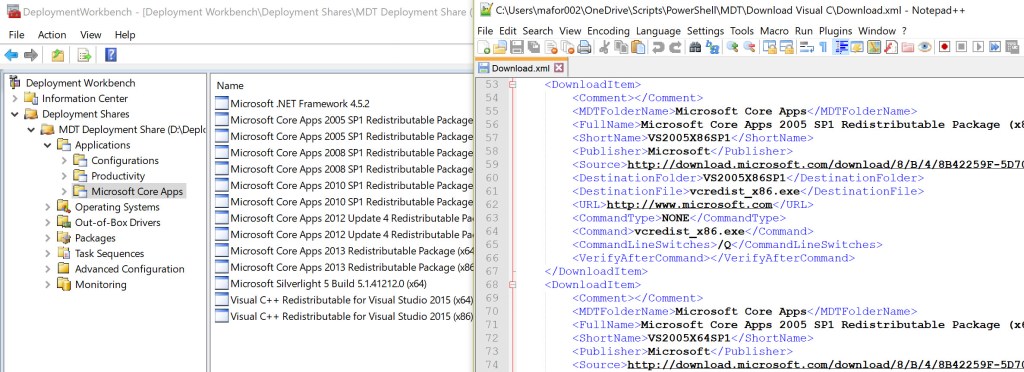Click the Zoom In icon in Notepad++
The image size is (1024, 372).
click(x=733, y=47)
